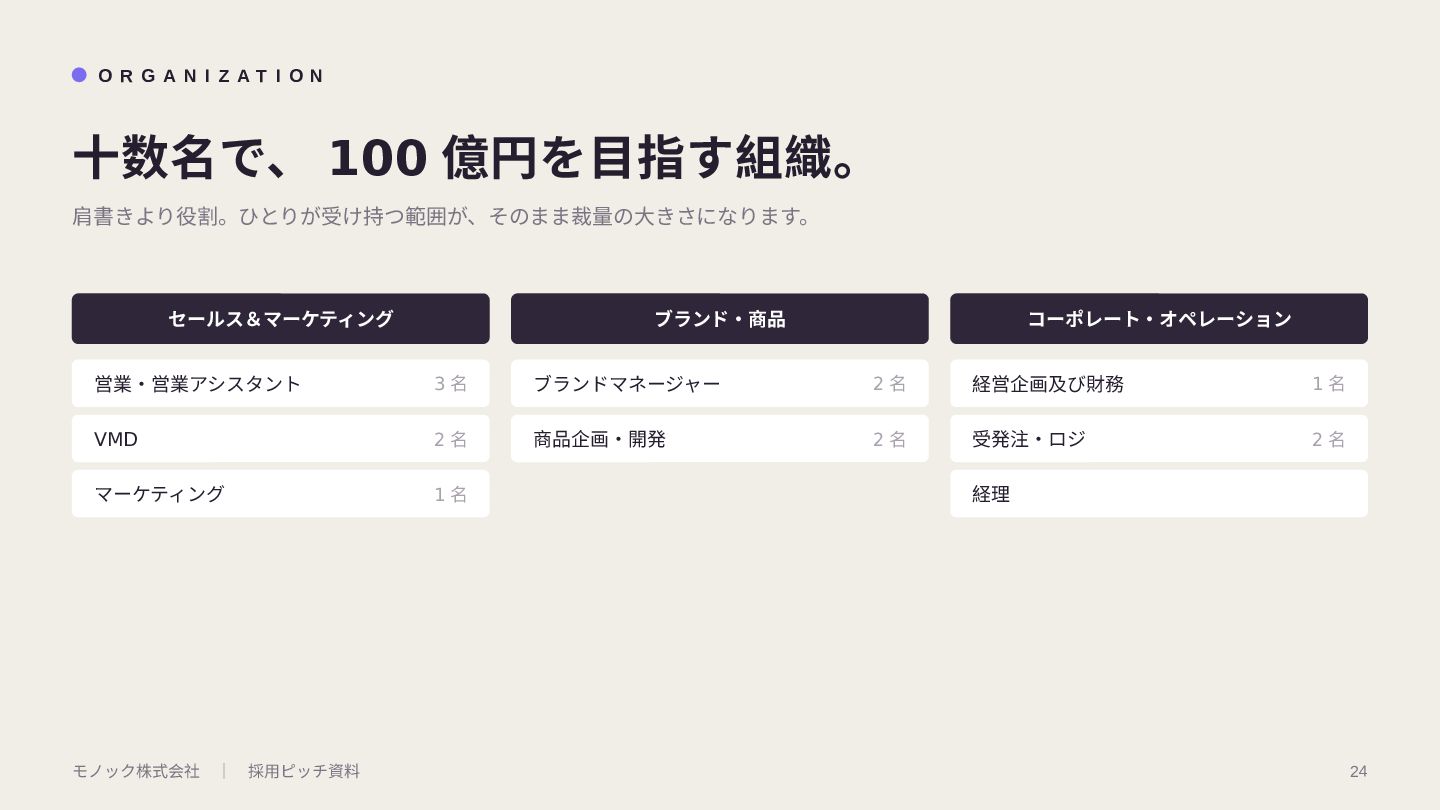Select the マーケティング role row
The height and width of the screenshot is (810, 1440).
pos(281,494)
